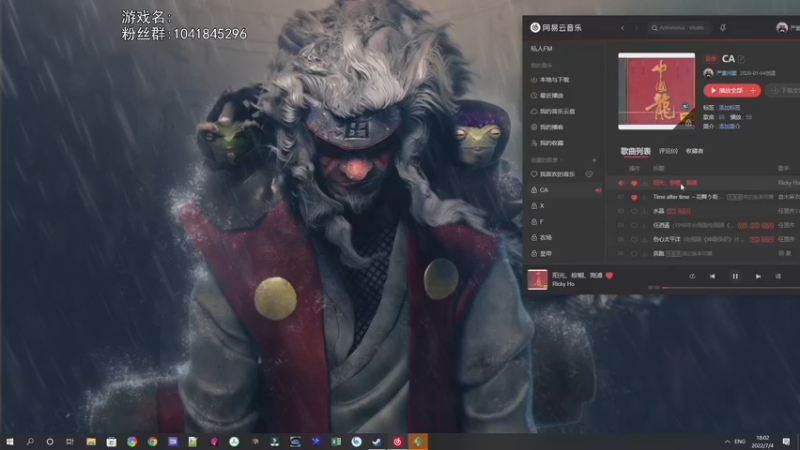800x450 pixels.
Task: Click the 添加简介 link
Action: (x=729, y=127)
